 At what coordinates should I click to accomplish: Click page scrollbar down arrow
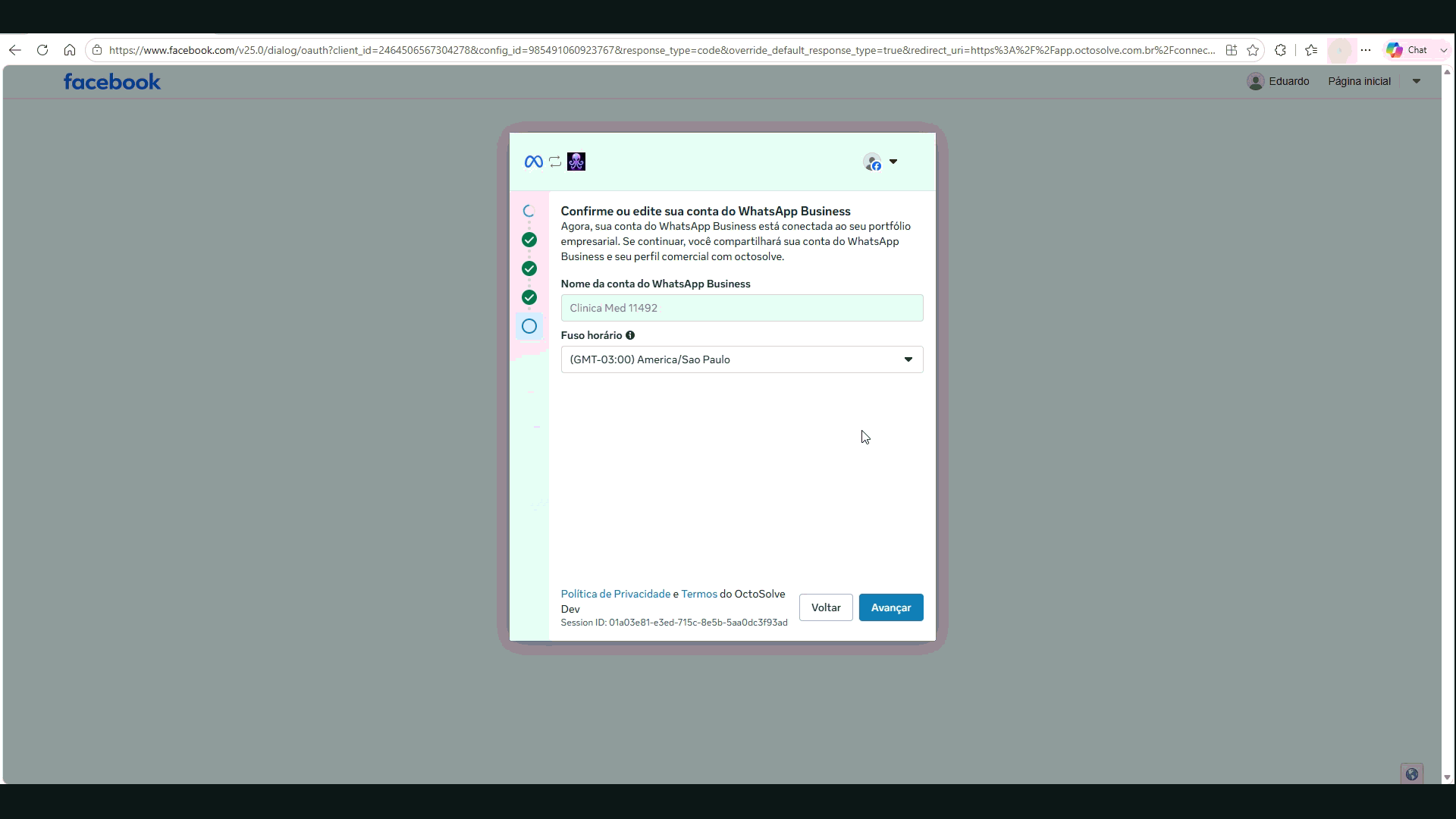click(1447, 777)
